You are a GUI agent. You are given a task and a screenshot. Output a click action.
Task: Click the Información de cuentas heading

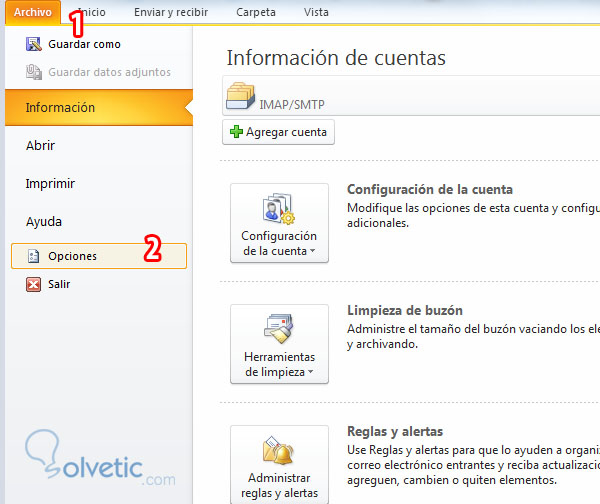click(x=336, y=58)
